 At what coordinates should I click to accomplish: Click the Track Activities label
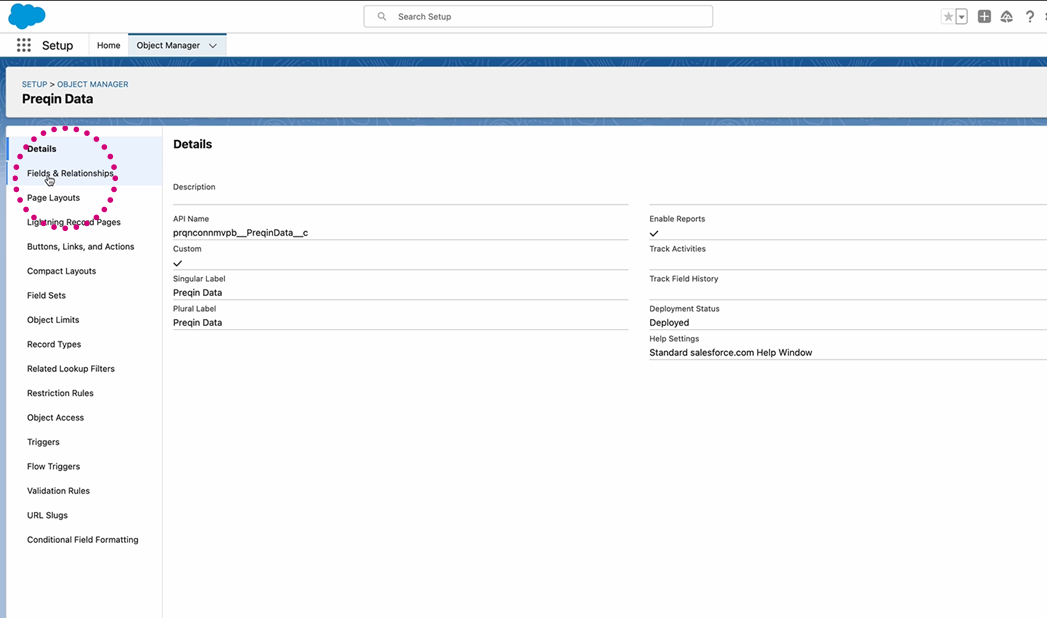point(677,249)
